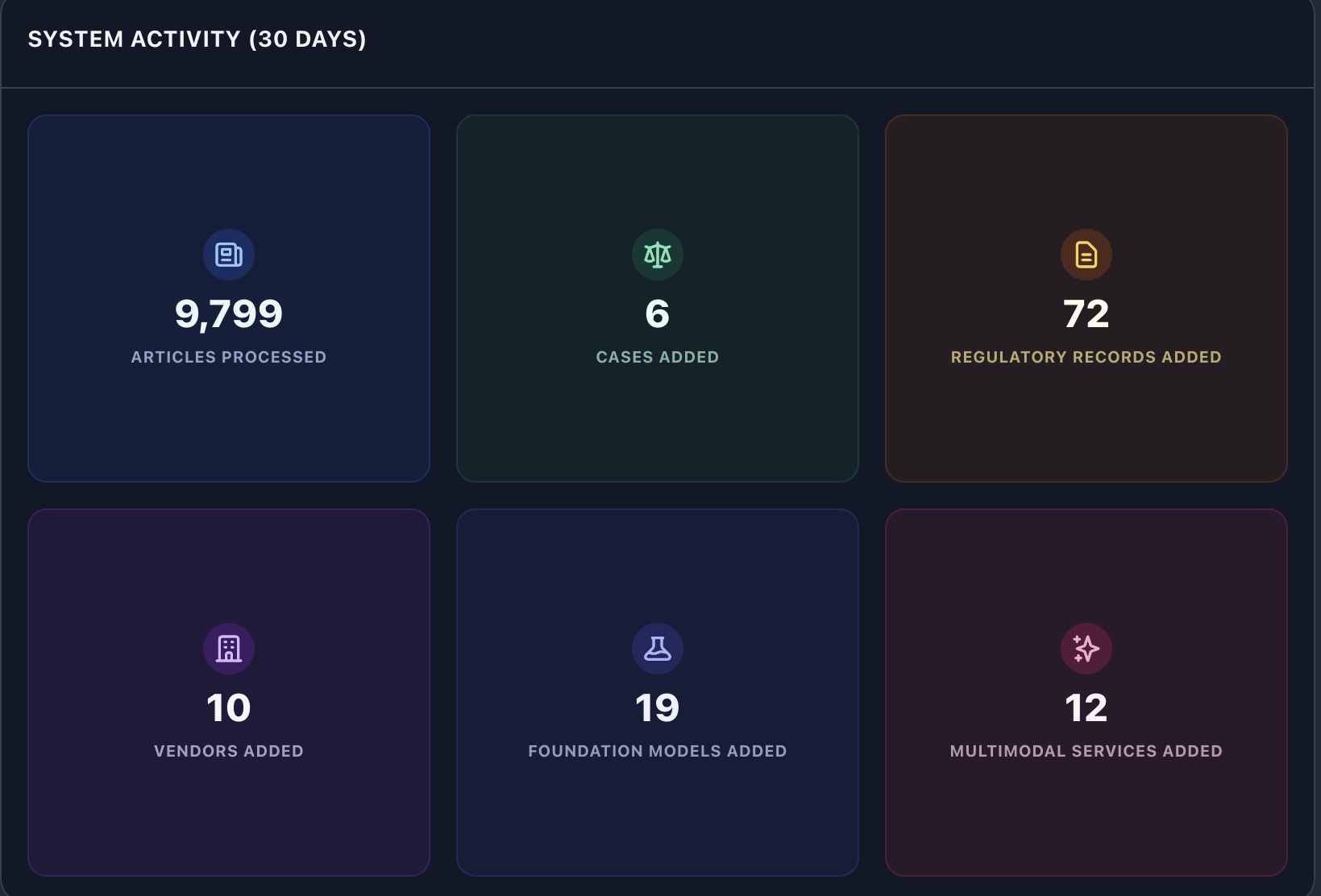Click the Multimodal Services Added label
Screen dimensions: 1321x896
click(x=1086, y=751)
